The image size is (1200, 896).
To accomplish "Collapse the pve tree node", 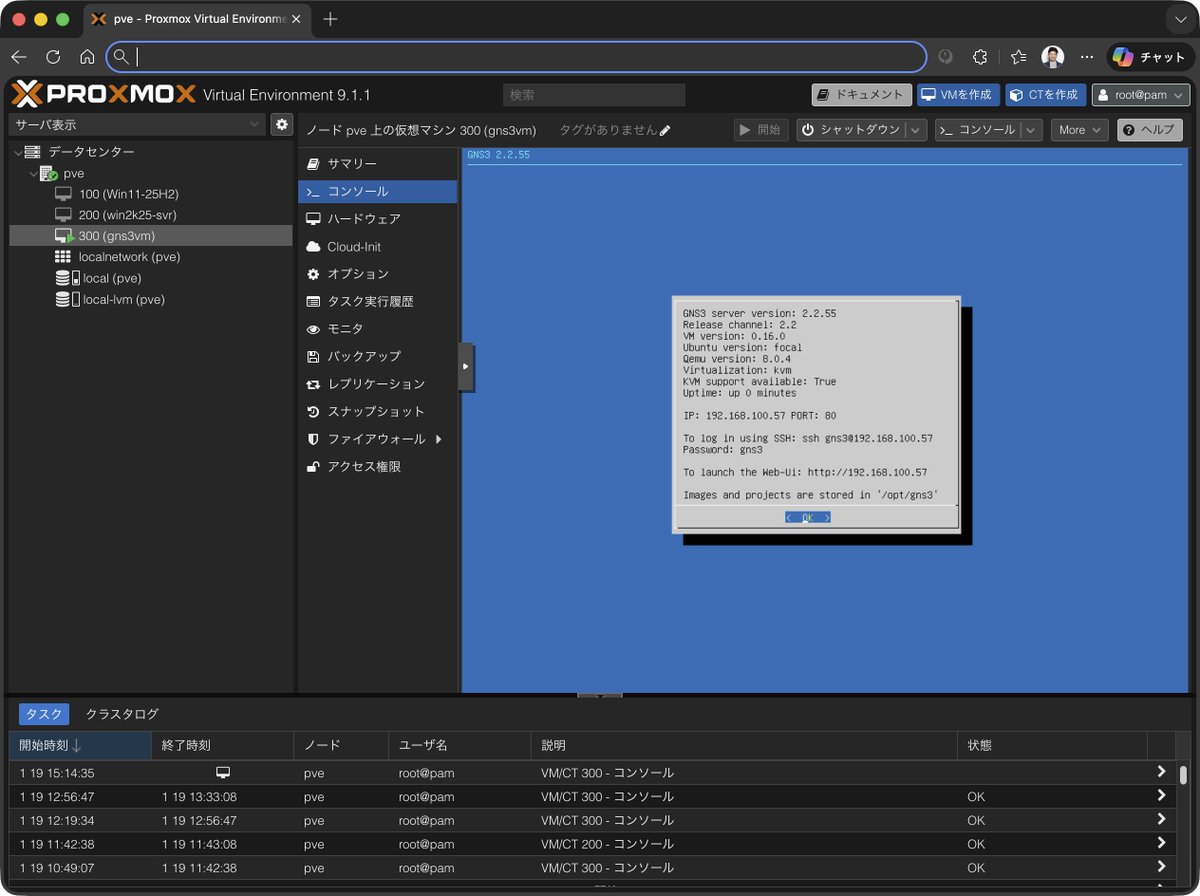I will pyautogui.click(x=32, y=173).
